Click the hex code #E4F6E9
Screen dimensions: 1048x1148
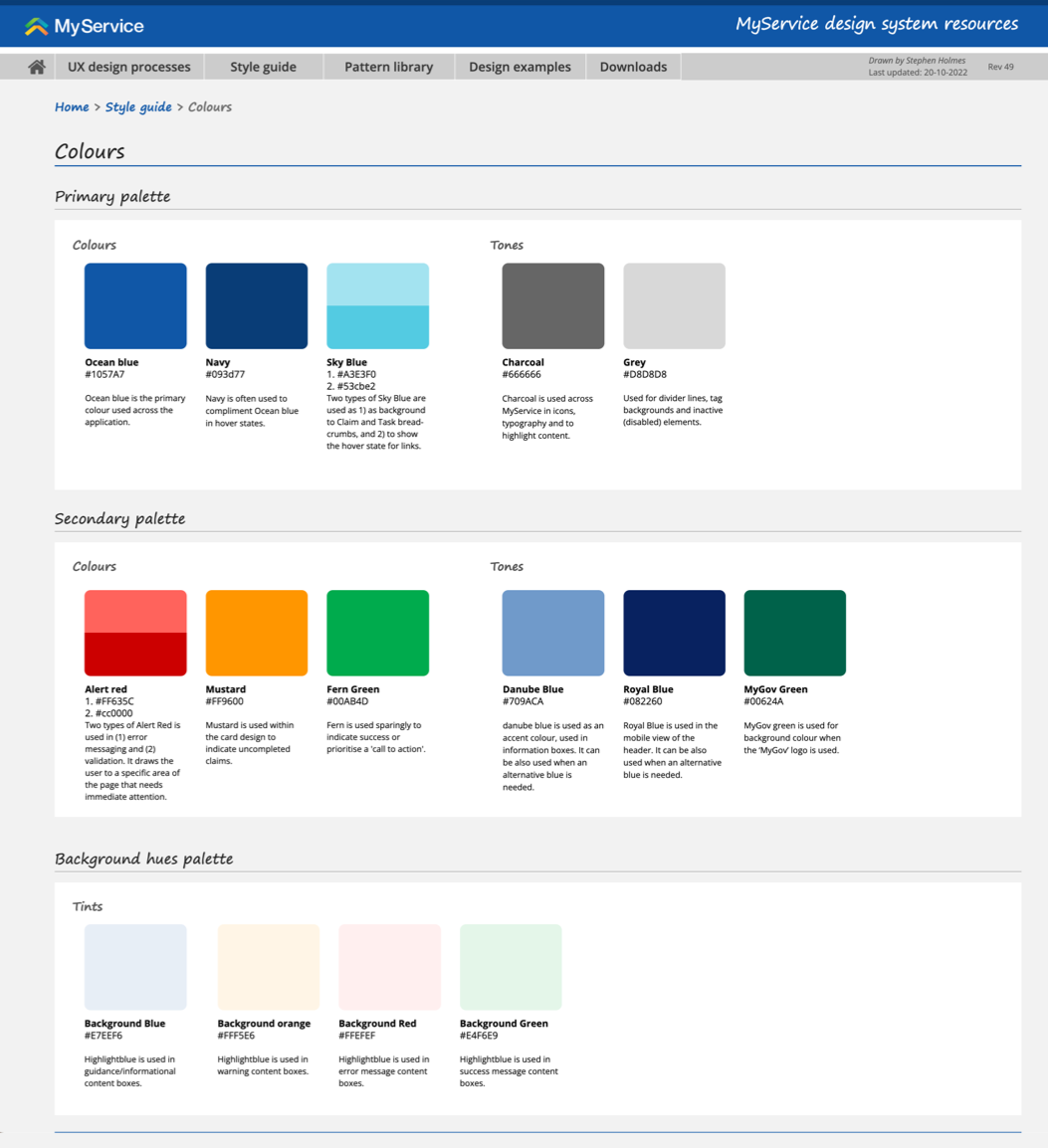(x=479, y=1036)
